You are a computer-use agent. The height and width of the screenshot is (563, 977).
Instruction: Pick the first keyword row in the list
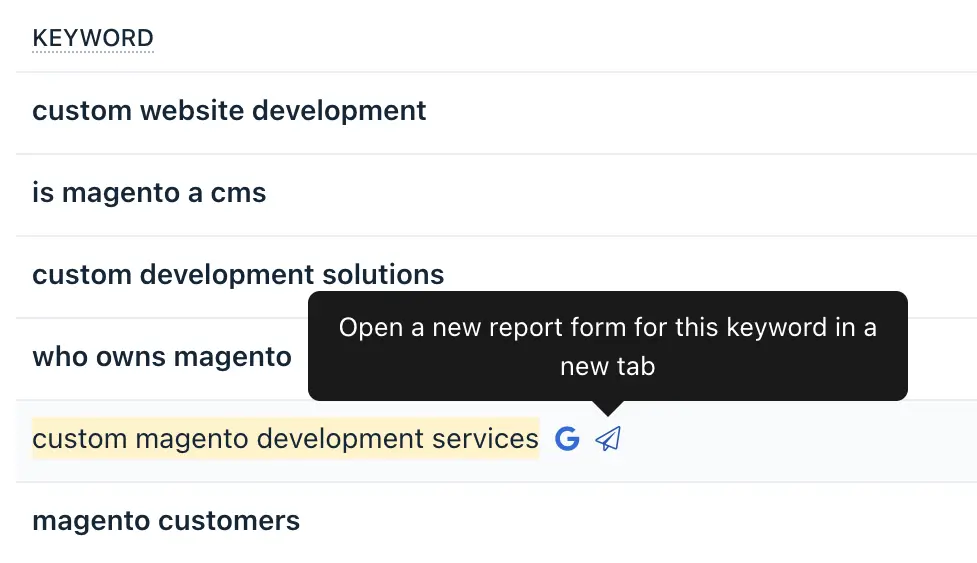click(229, 111)
